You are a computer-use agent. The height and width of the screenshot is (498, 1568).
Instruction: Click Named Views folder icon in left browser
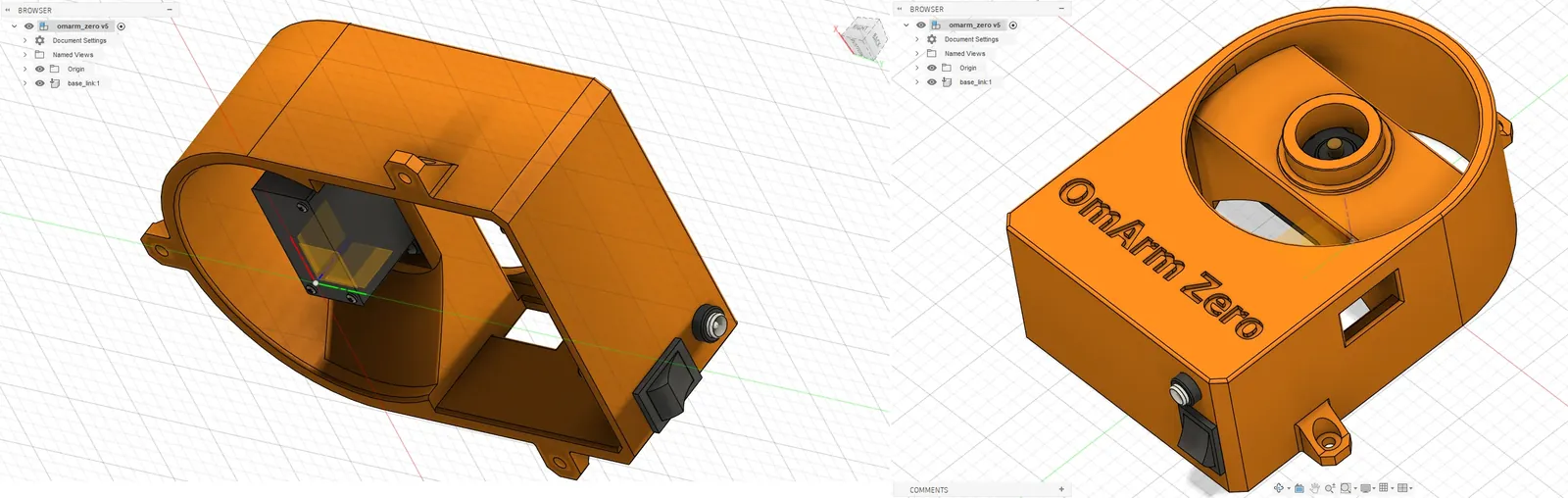(40, 55)
